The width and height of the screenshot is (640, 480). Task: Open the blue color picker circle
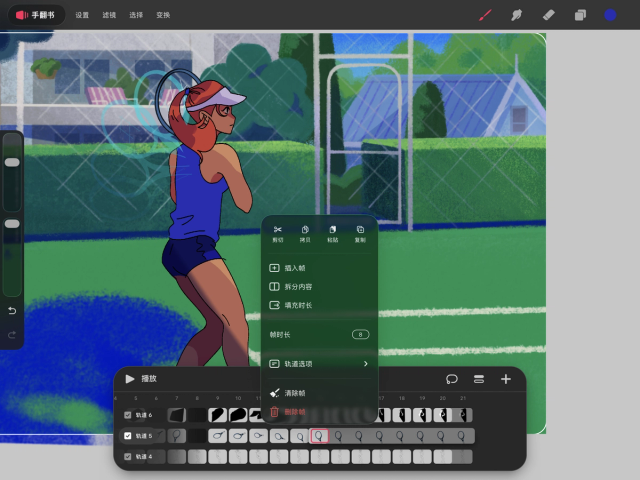click(610, 16)
